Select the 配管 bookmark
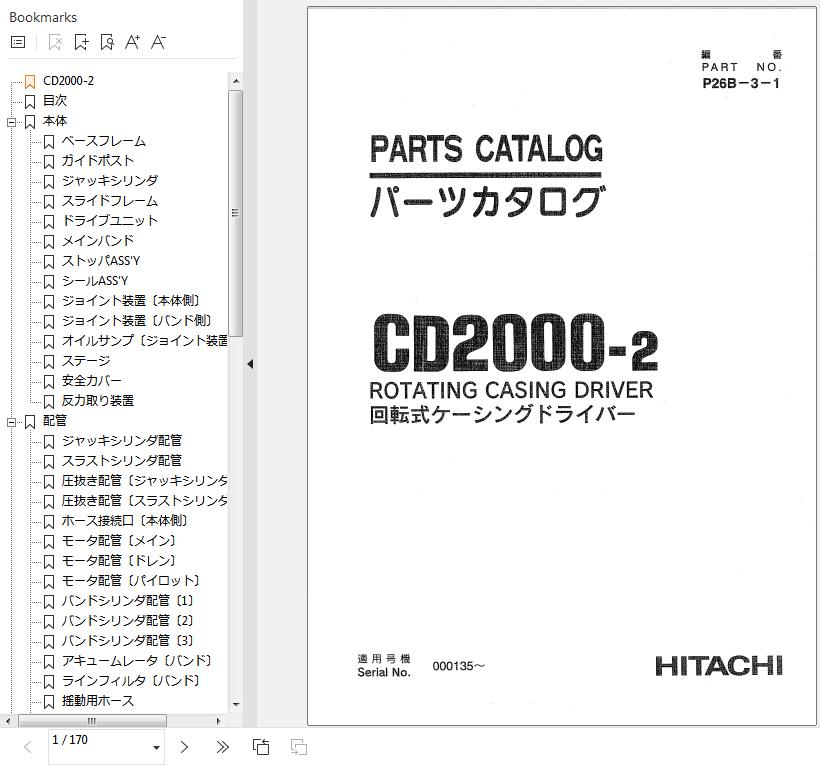 [55, 420]
